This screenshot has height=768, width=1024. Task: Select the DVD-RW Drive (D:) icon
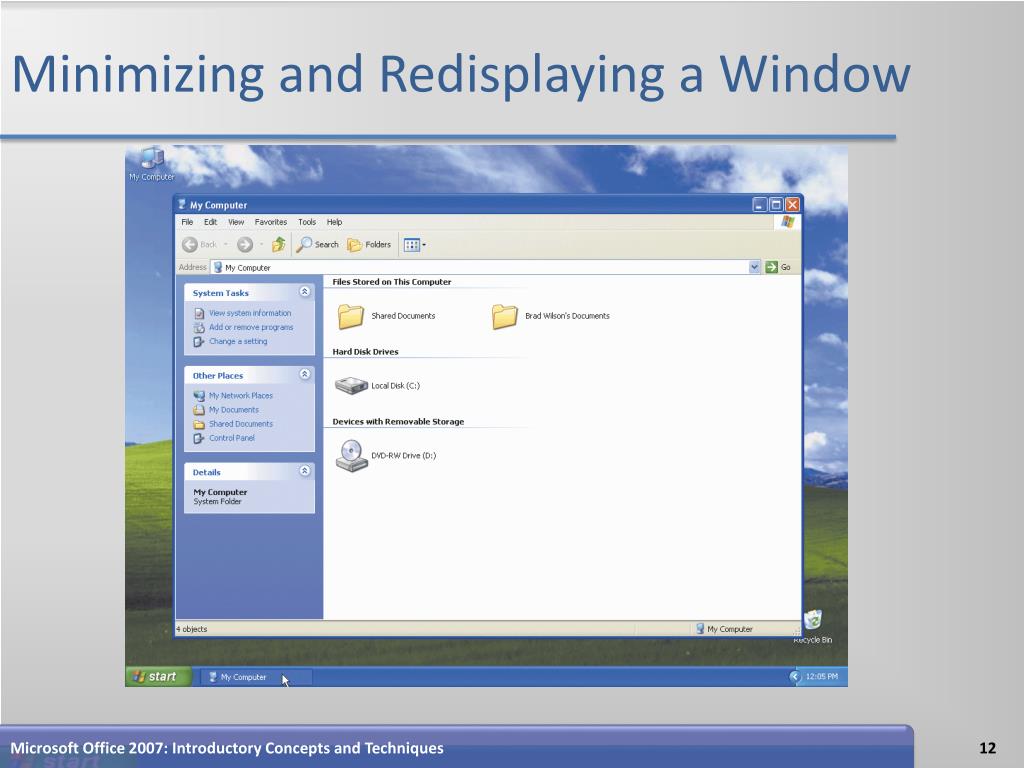[x=351, y=456]
